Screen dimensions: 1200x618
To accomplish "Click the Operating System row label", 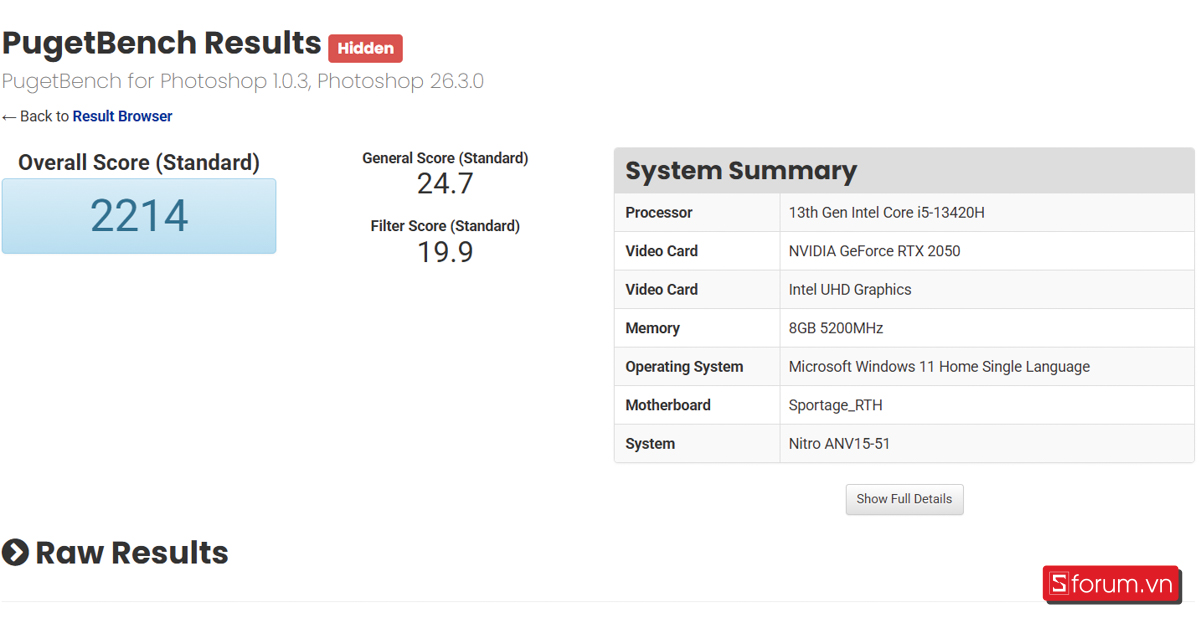I will coord(684,367).
